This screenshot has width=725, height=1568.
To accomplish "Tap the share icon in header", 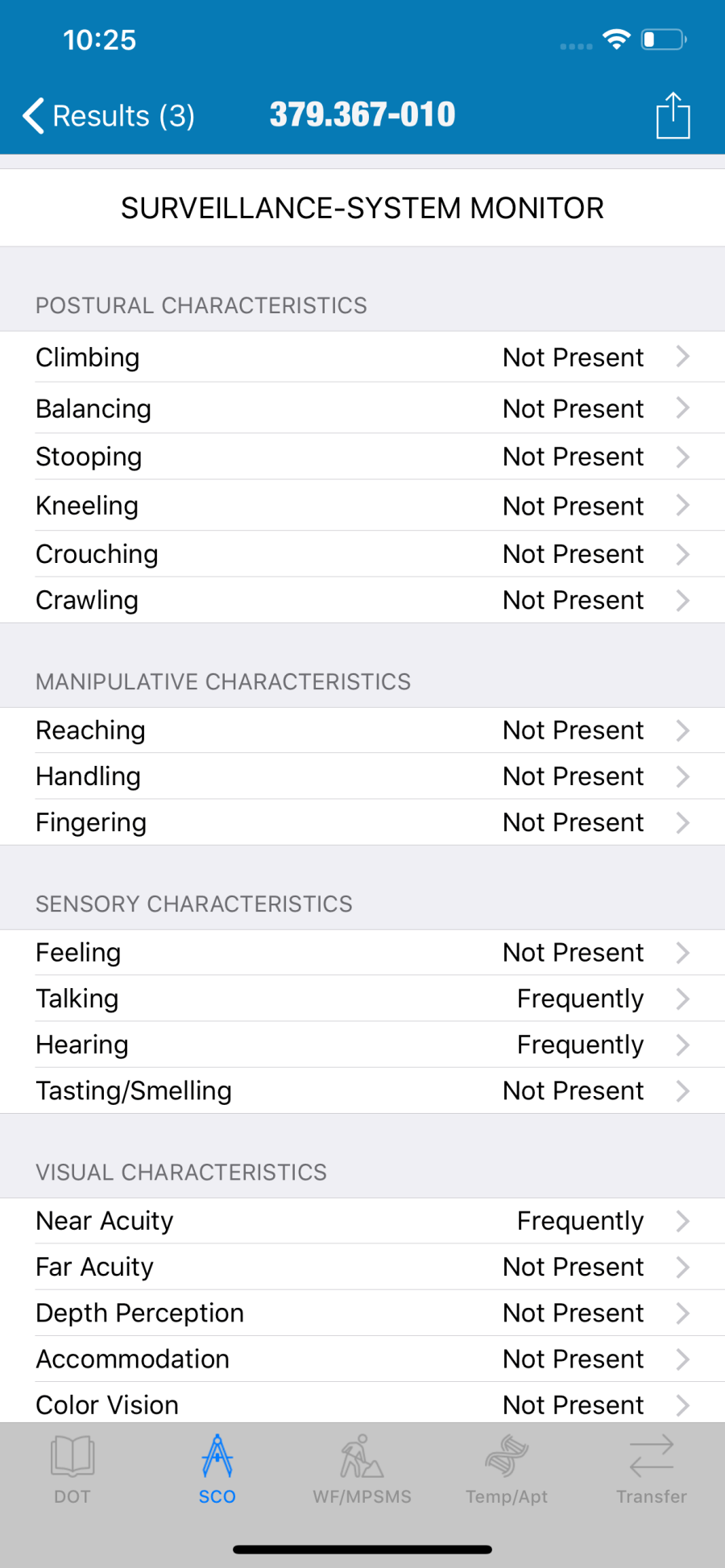I will pyautogui.click(x=673, y=116).
